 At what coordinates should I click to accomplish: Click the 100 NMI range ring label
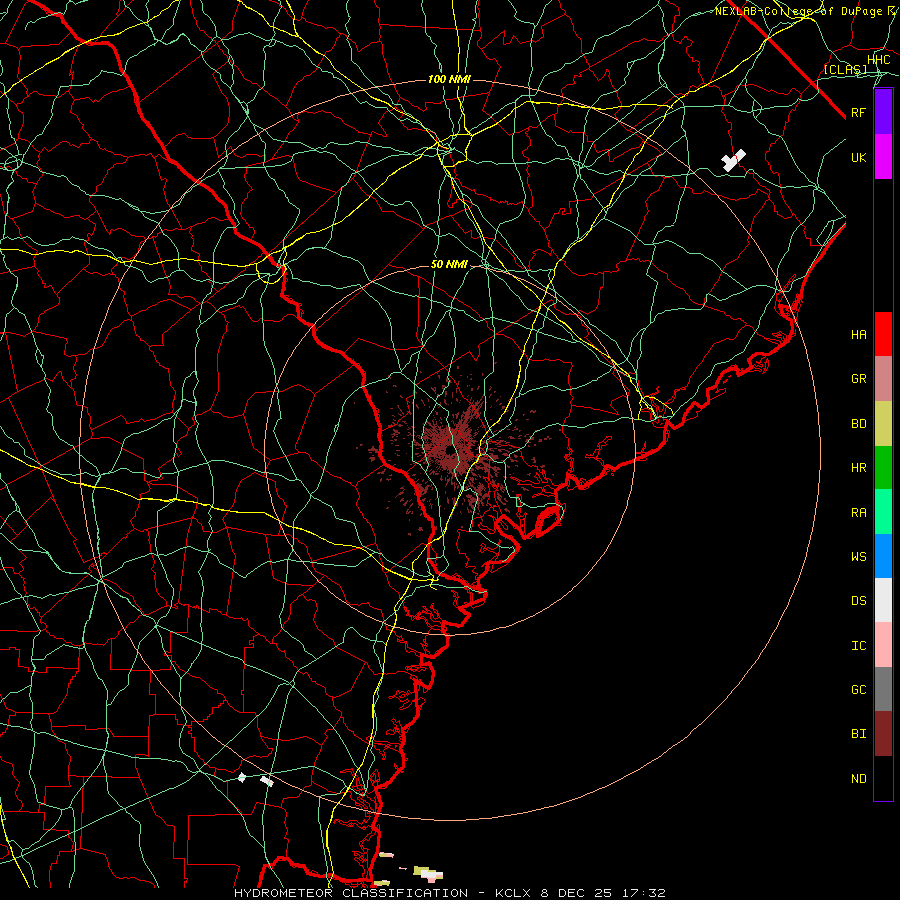449,79
